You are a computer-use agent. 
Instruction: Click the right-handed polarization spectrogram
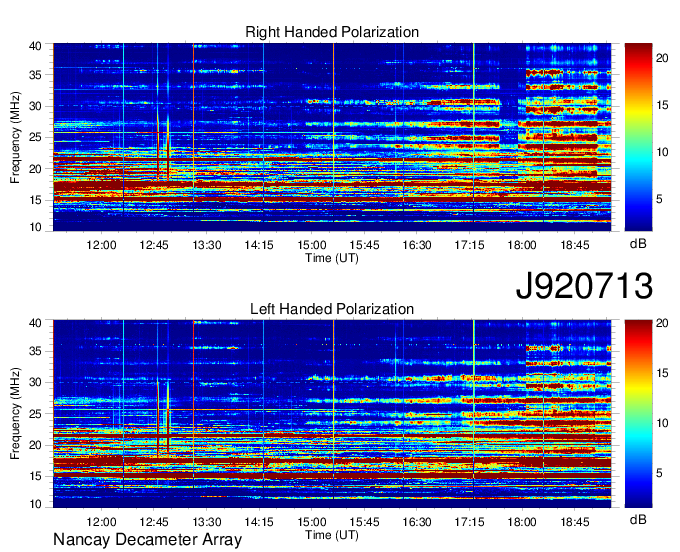[x=332, y=137]
